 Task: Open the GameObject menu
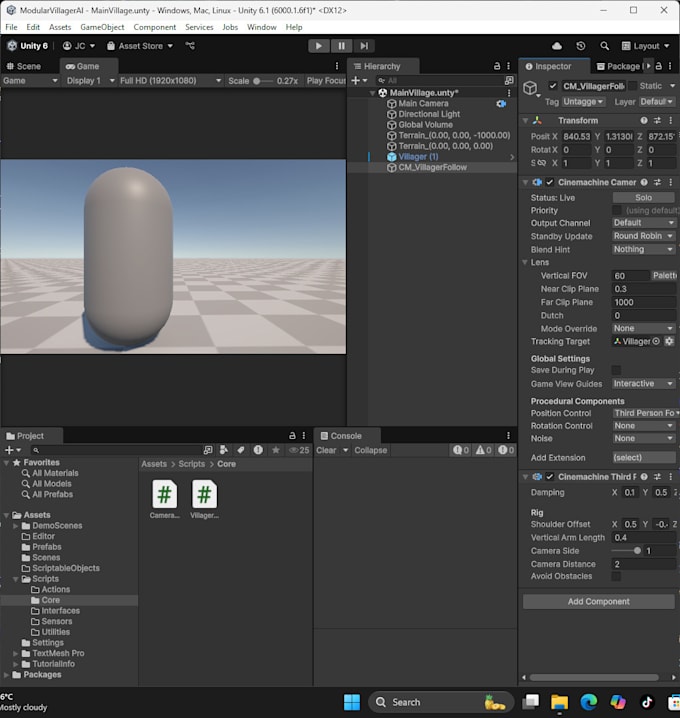coord(102,27)
